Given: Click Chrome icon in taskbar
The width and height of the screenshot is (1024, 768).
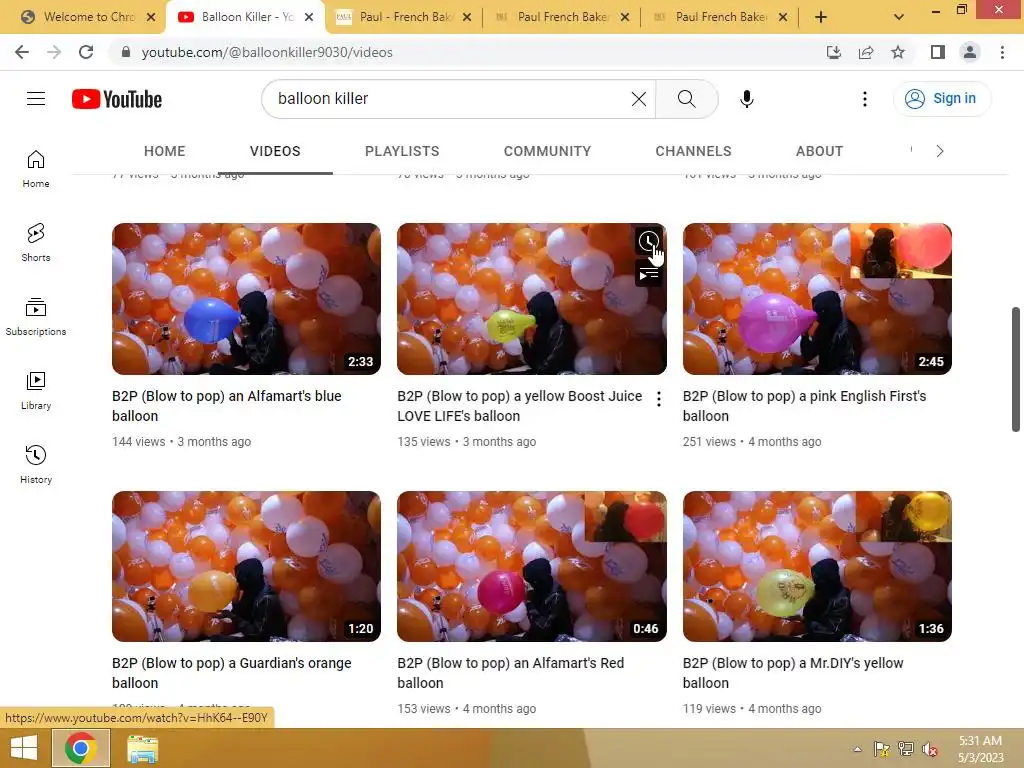Looking at the screenshot, I should (x=80, y=748).
